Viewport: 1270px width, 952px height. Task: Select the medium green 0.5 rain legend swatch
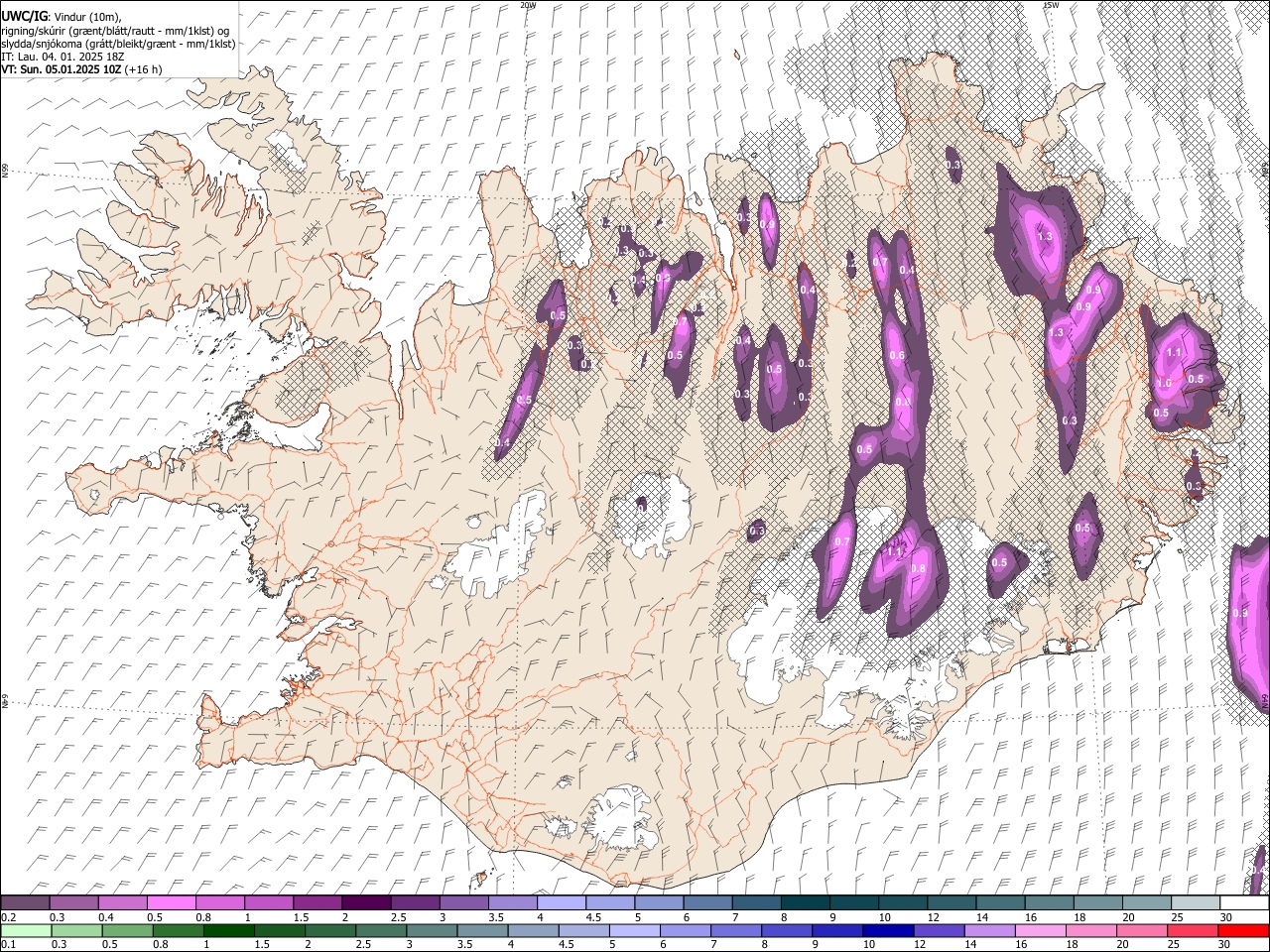(128, 931)
